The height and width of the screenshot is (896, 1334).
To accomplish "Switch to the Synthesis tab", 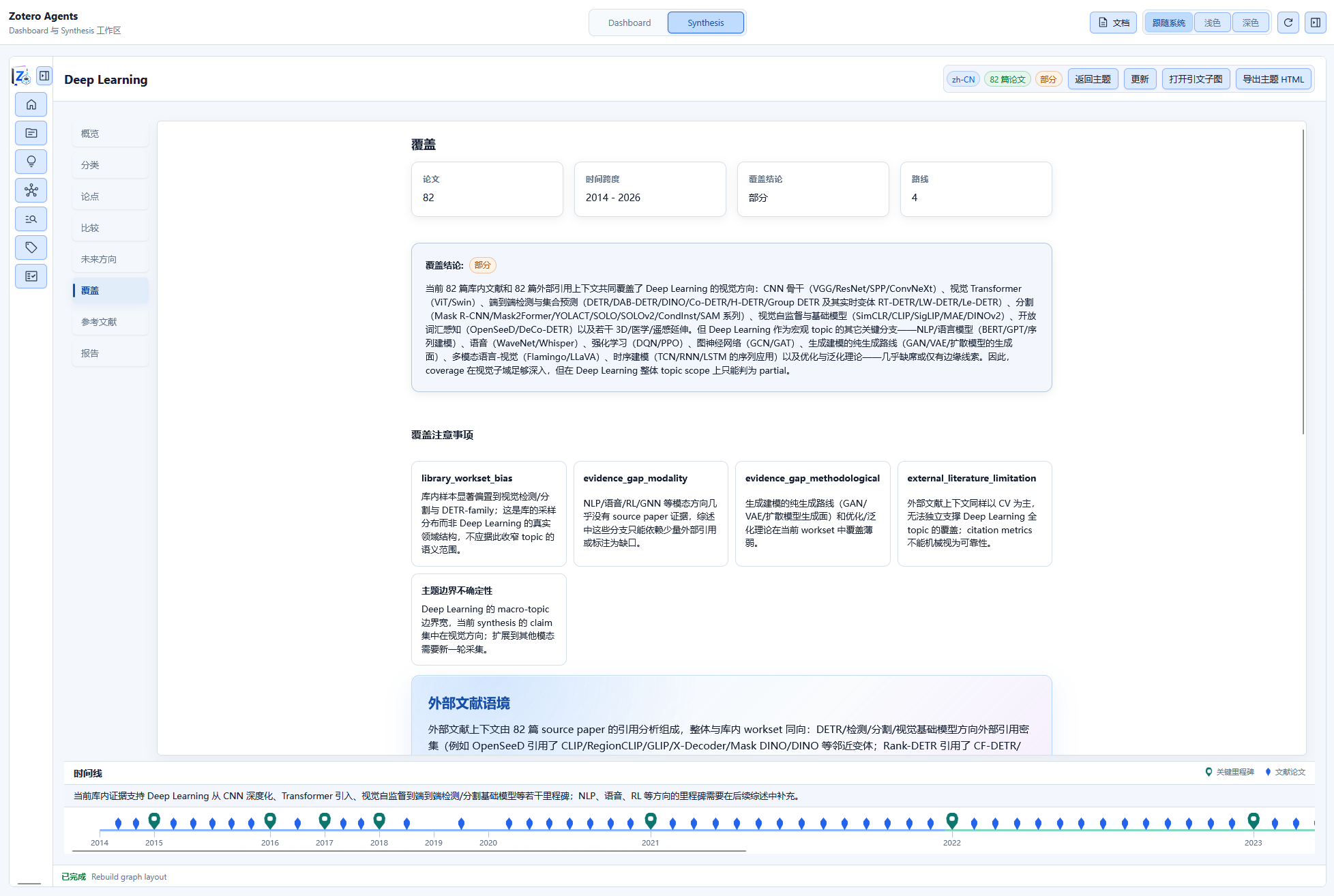I will (x=706, y=23).
